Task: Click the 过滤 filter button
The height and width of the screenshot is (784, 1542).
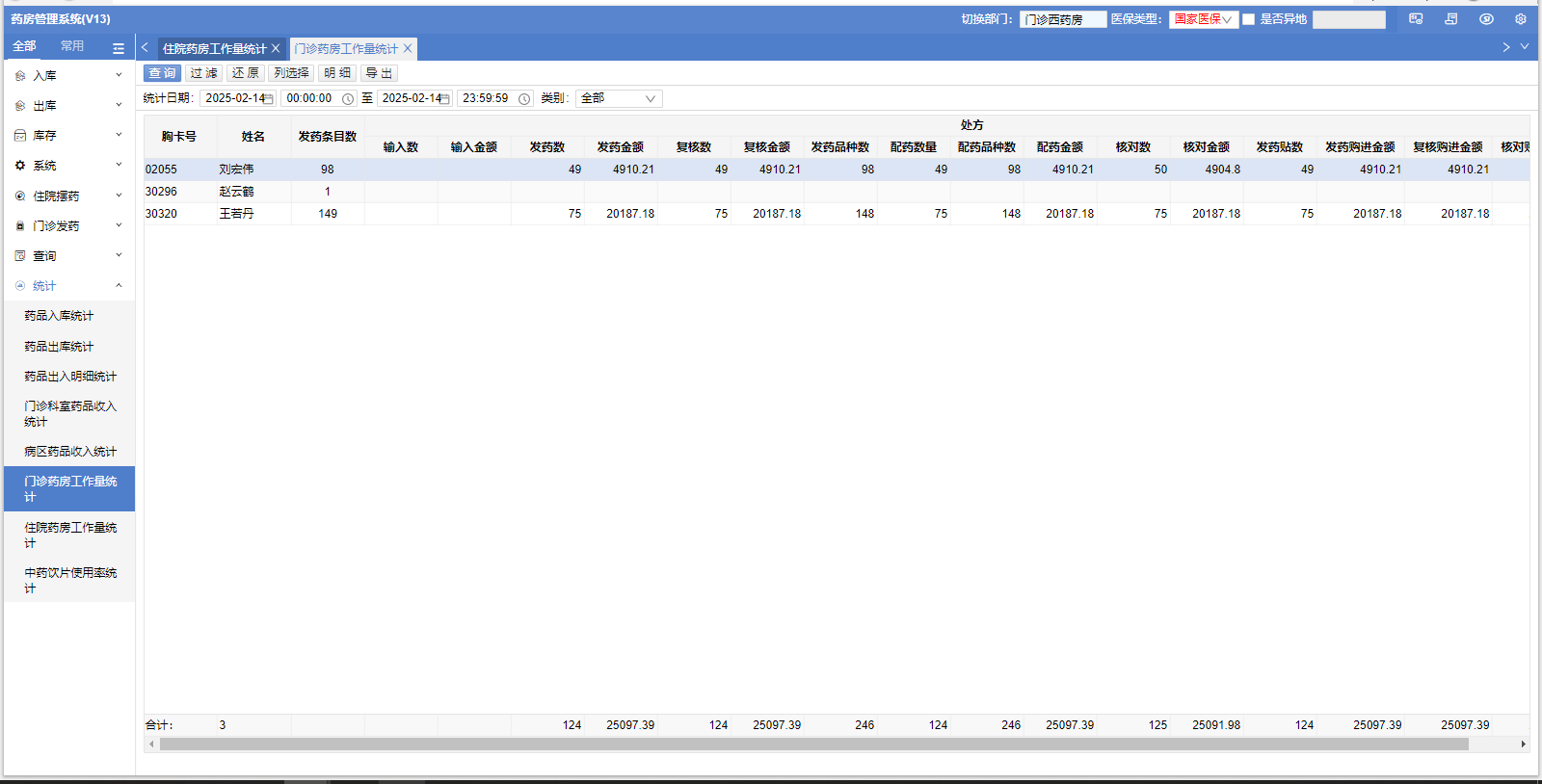Action: pos(203,73)
